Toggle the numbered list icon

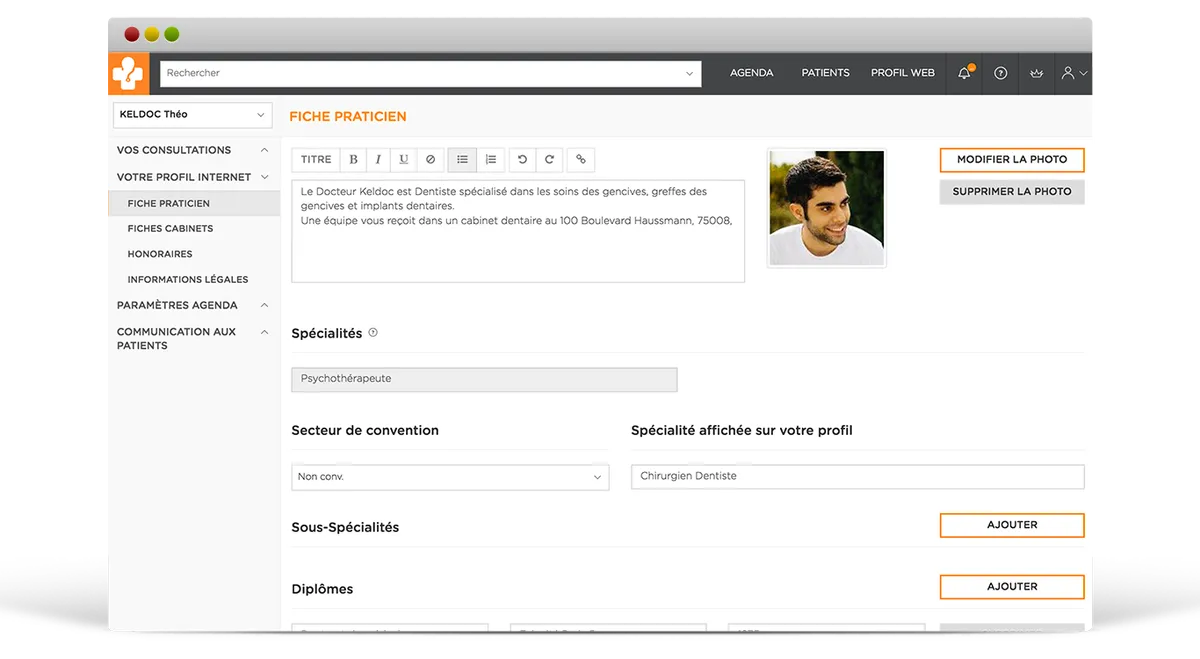pos(490,159)
